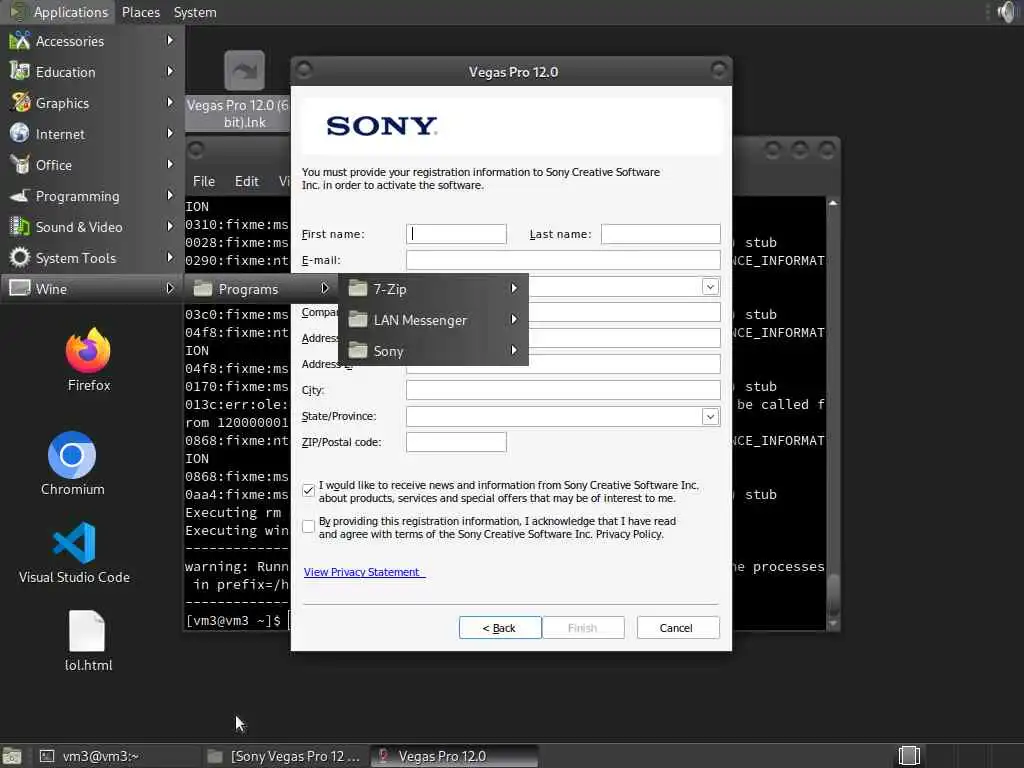Switch to Vegas Pro 12.0 taskbar item

coord(454,756)
